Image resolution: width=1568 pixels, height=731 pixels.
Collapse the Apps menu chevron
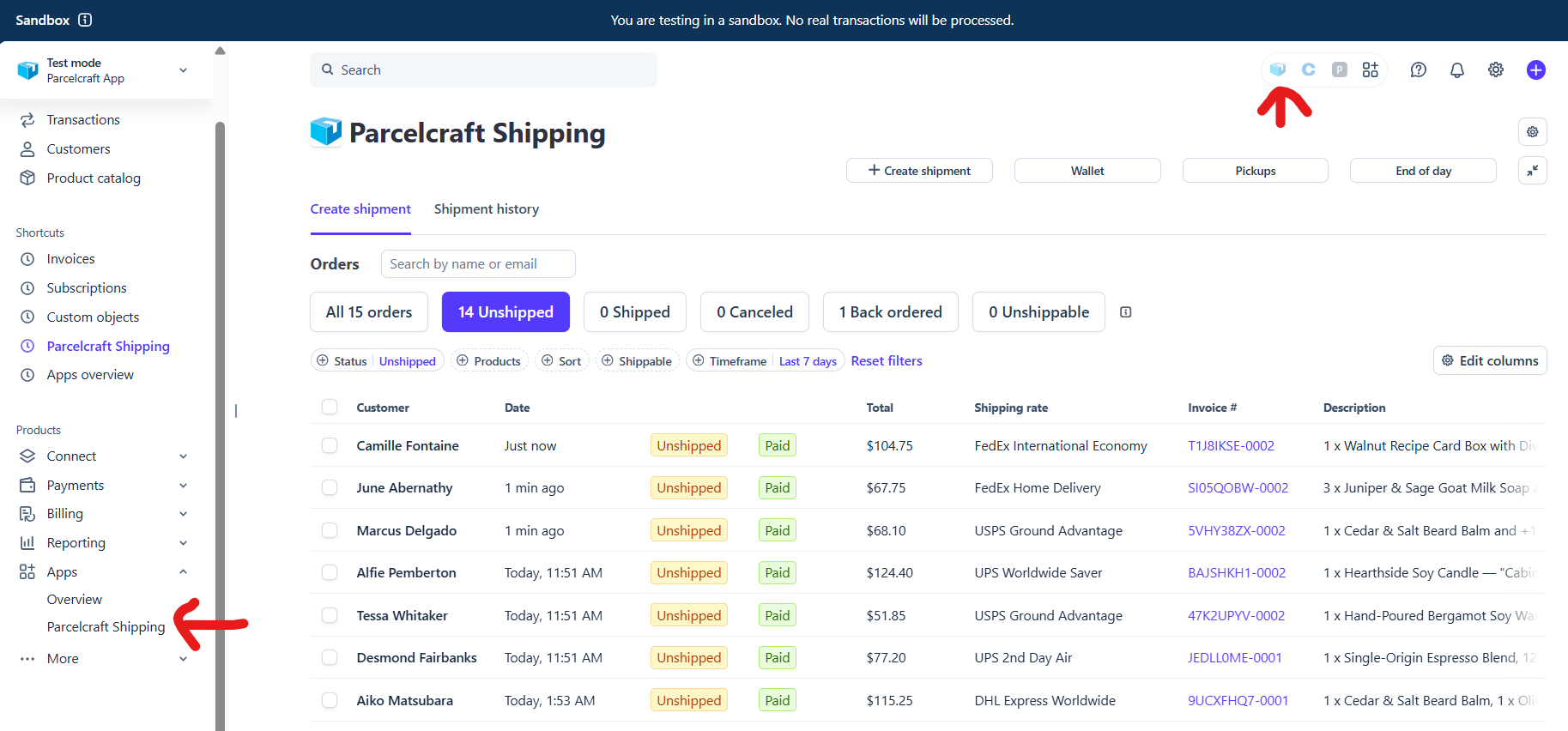[x=183, y=572]
